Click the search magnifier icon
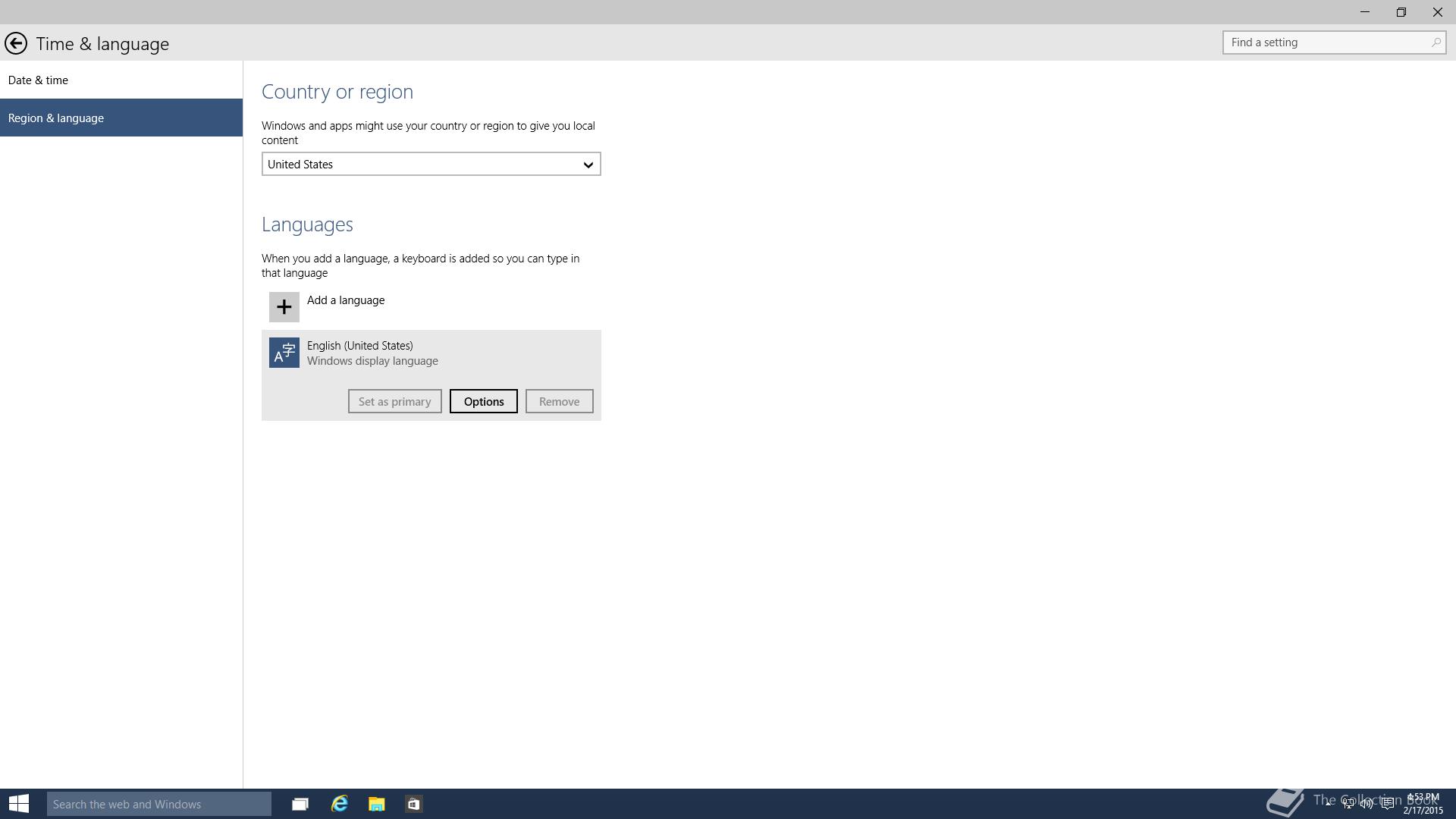Viewport: 1456px width, 819px height. [1436, 42]
